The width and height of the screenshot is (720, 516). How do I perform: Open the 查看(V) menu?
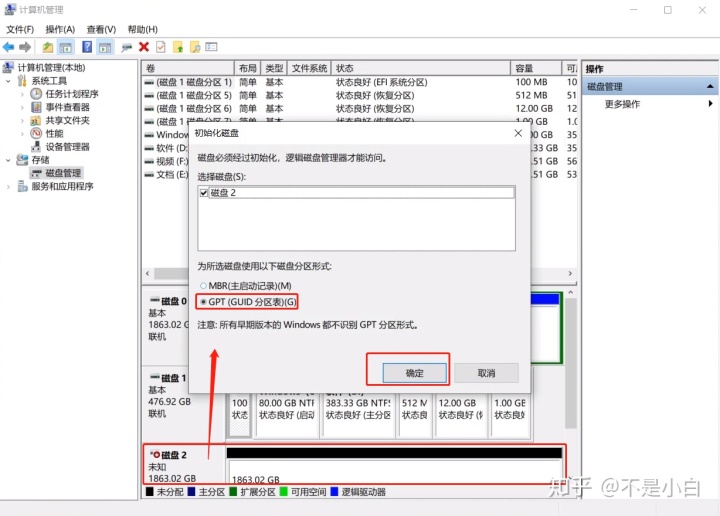pyautogui.click(x=101, y=29)
